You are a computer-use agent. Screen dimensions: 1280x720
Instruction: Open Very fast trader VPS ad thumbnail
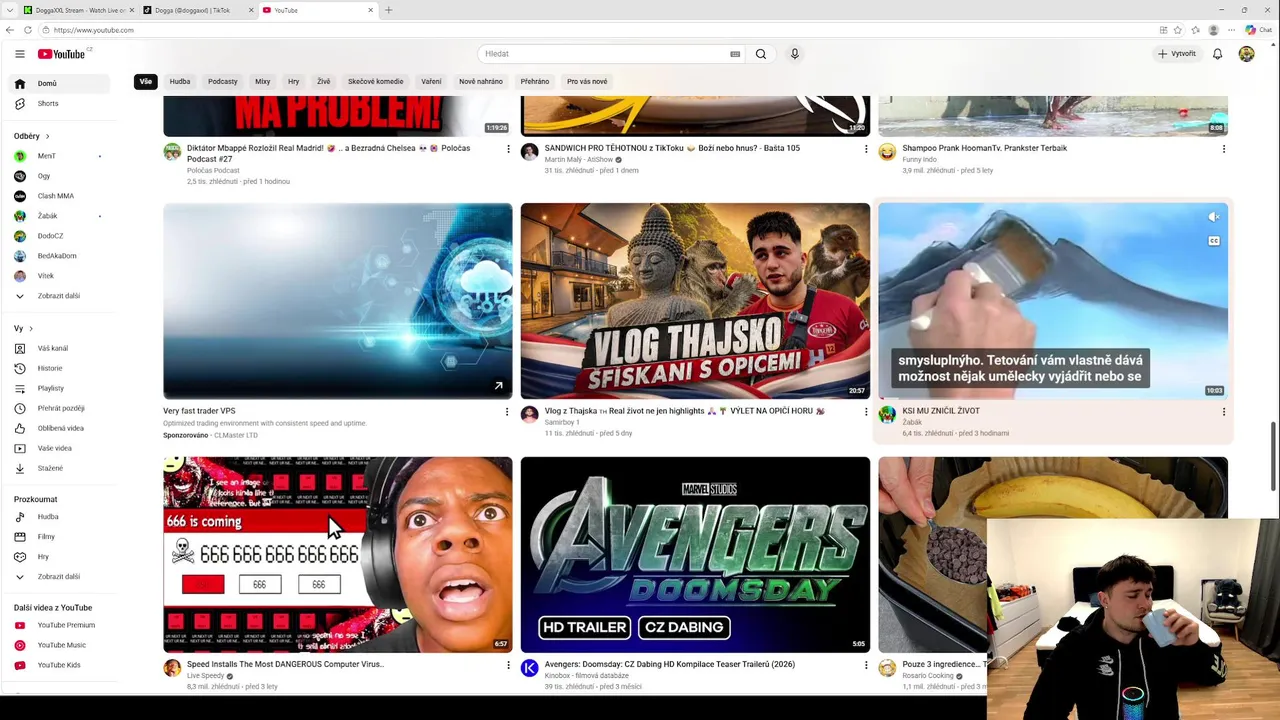coord(338,301)
